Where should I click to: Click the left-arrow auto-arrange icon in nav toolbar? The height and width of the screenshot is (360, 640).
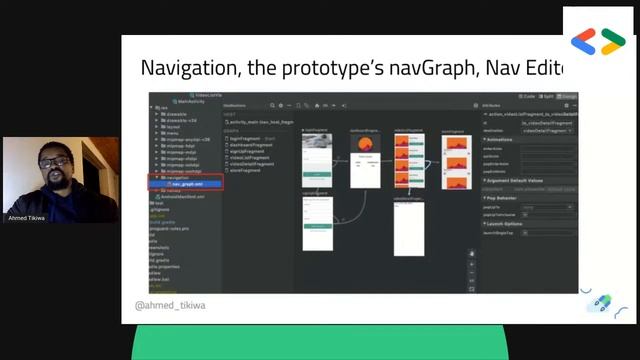tap(344, 106)
